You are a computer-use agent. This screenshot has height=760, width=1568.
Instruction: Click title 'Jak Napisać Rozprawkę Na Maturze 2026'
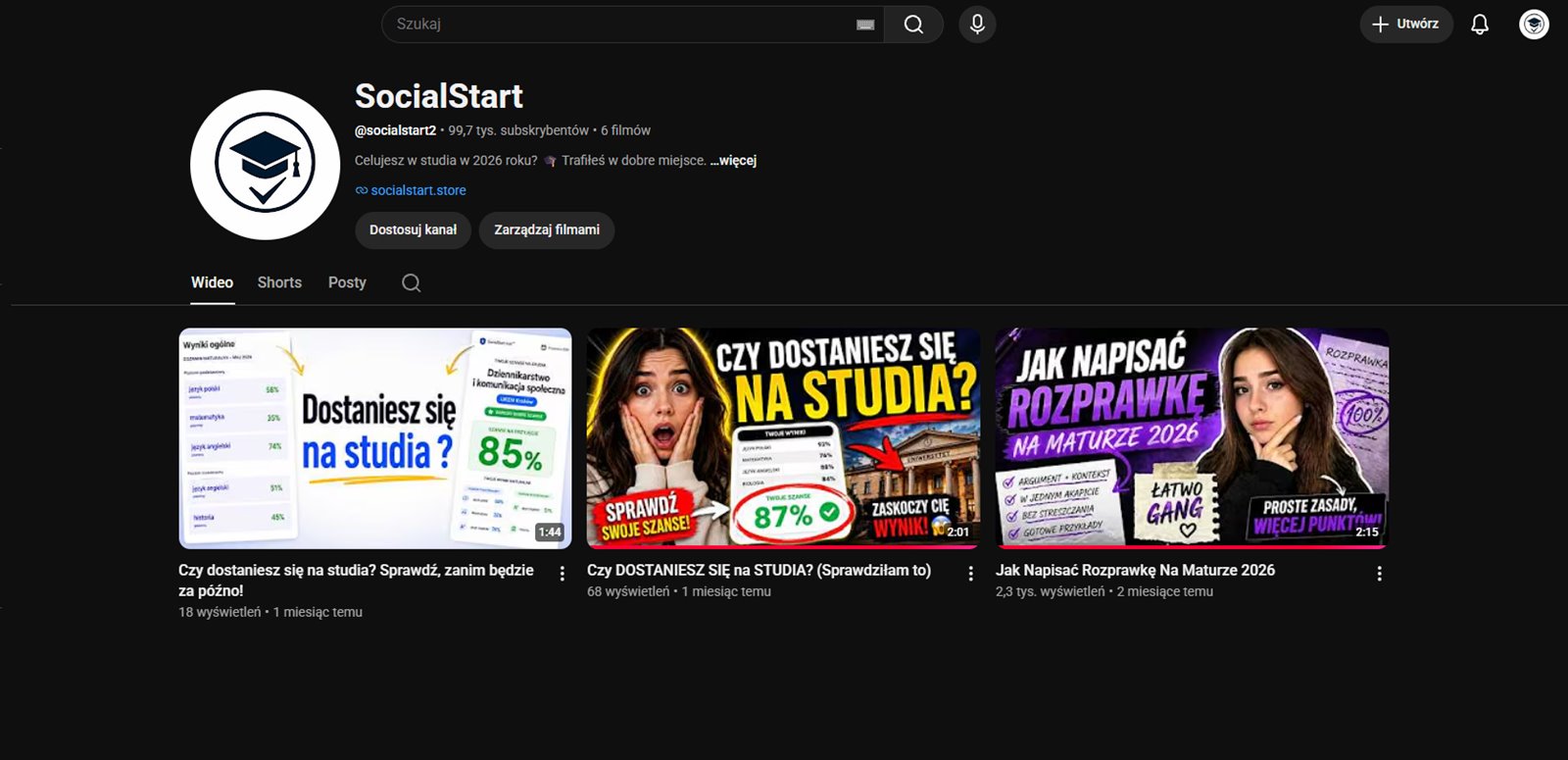pyautogui.click(x=1135, y=570)
